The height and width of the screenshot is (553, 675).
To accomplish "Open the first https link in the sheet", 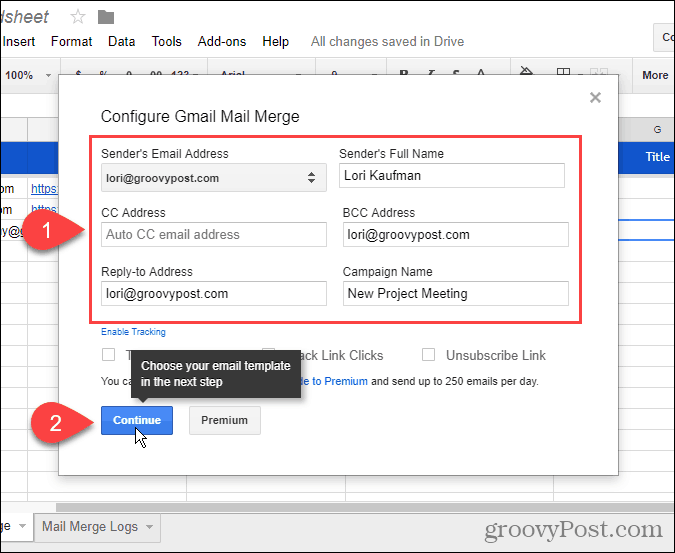I will pyautogui.click(x=44, y=188).
